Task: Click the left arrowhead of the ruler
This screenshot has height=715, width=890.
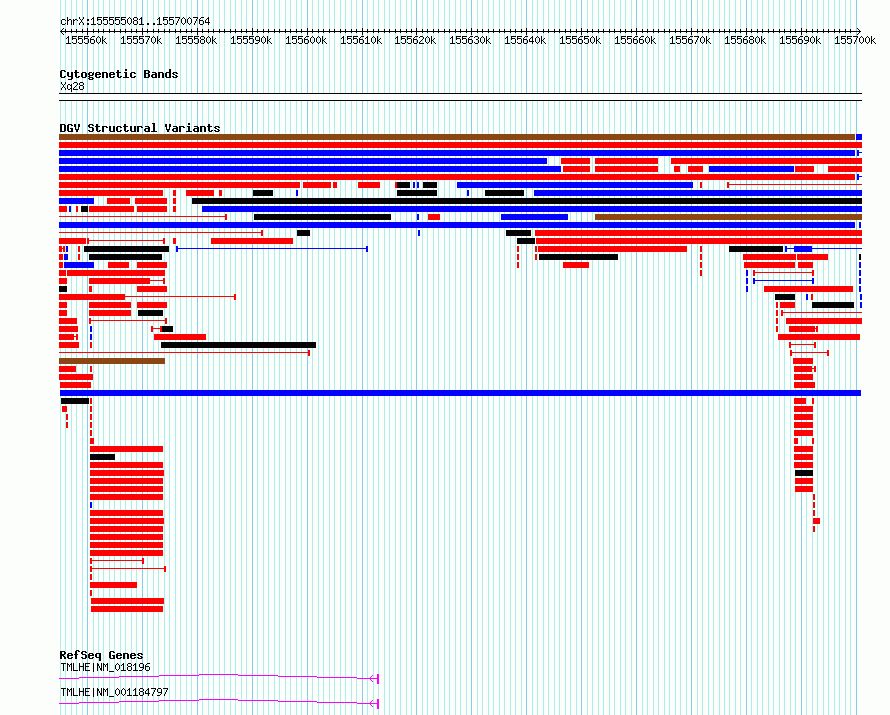Action: click(62, 31)
